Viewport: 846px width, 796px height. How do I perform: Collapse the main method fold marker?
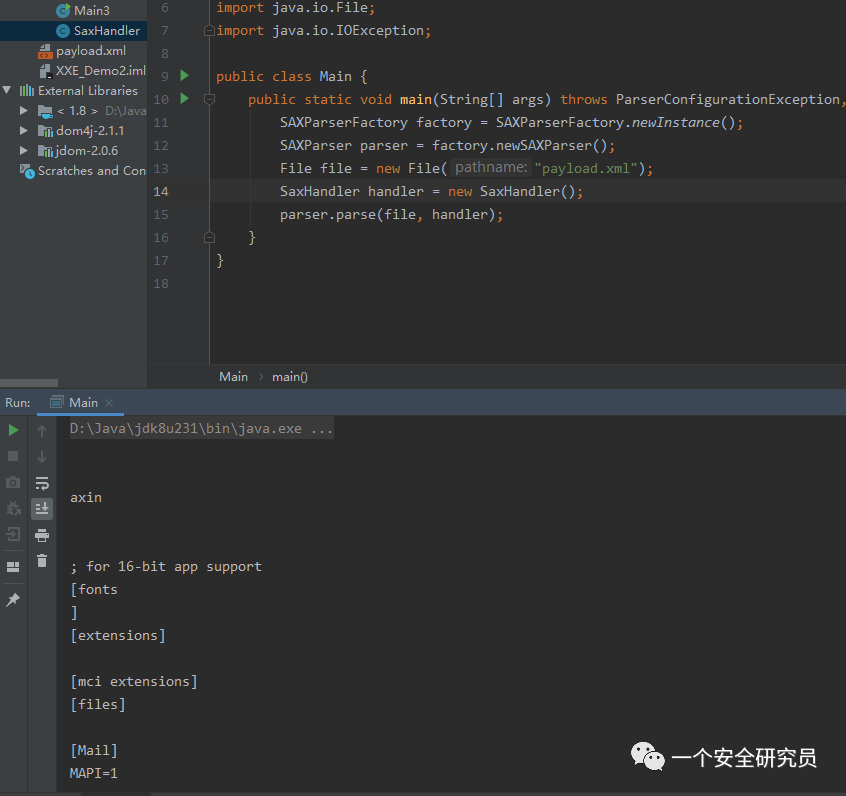coord(209,99)
